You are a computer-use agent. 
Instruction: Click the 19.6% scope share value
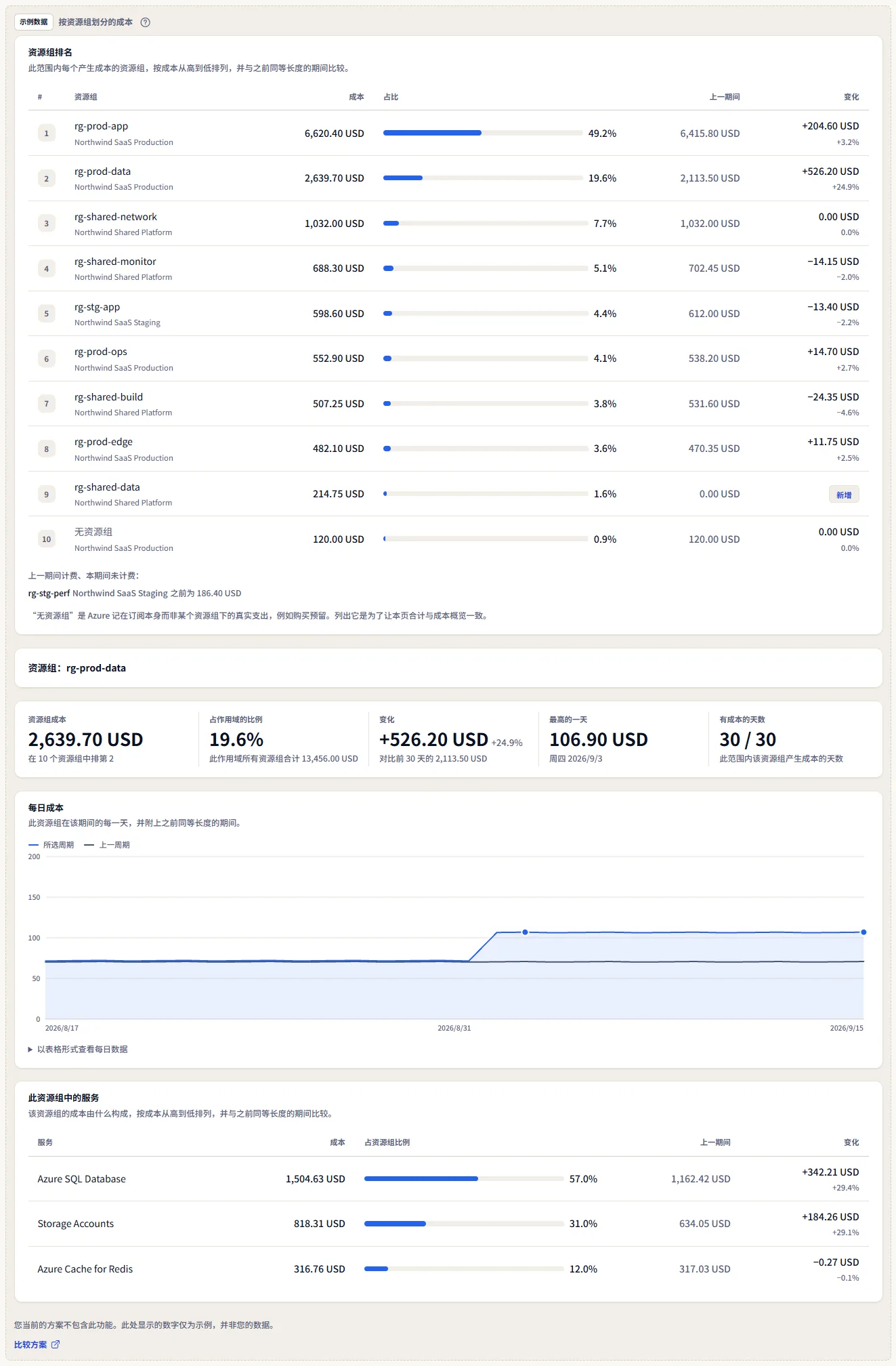(236, 739)
